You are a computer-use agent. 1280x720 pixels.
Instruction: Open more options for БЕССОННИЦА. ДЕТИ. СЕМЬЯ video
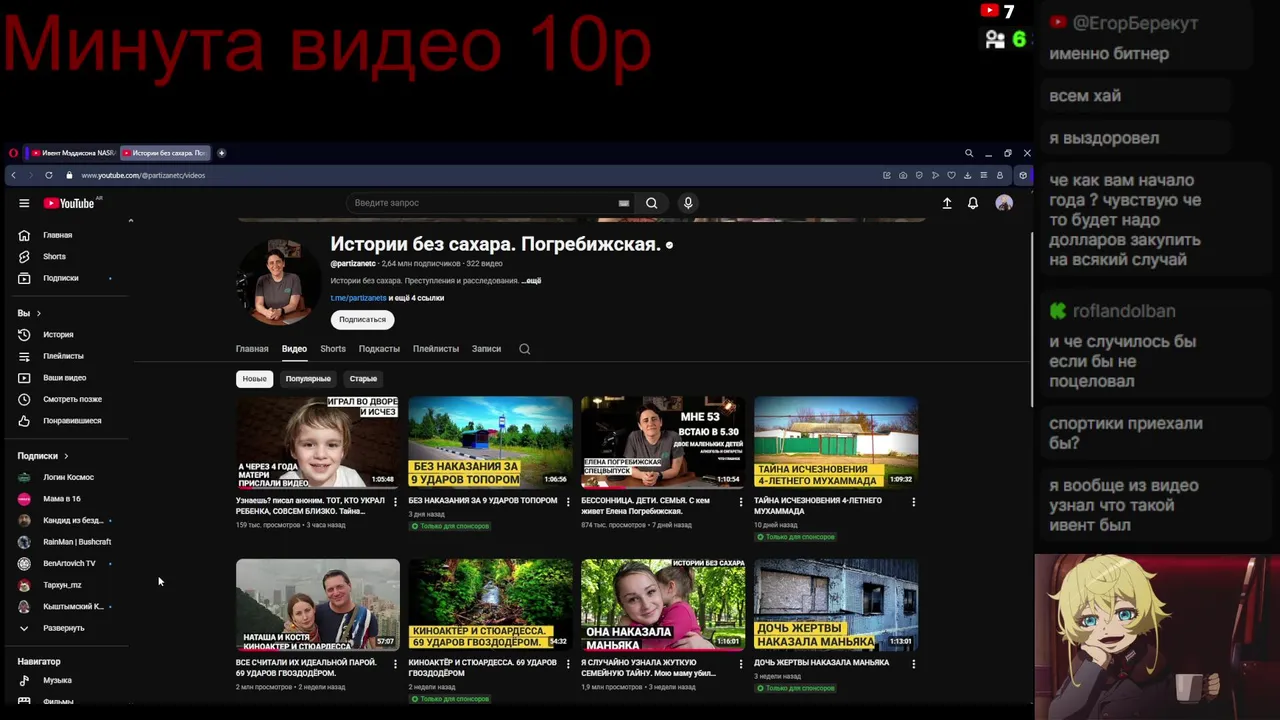tap(741, 502)
